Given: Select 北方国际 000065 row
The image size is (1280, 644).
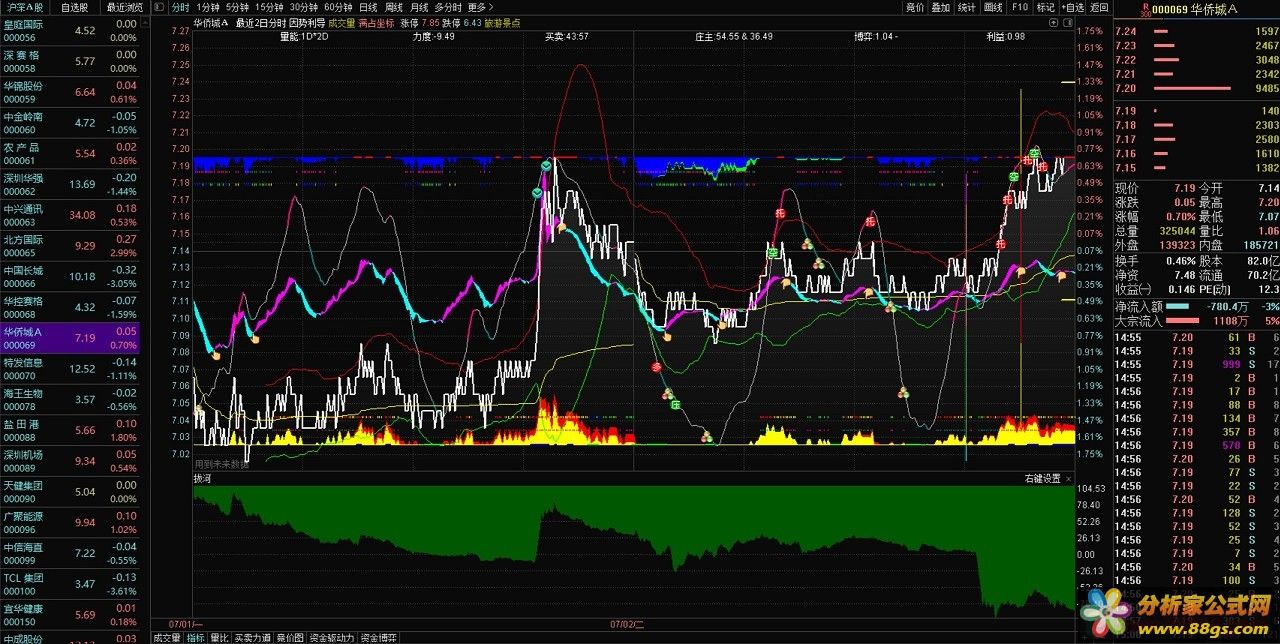Looking at the screenshot, I should 70,245.
